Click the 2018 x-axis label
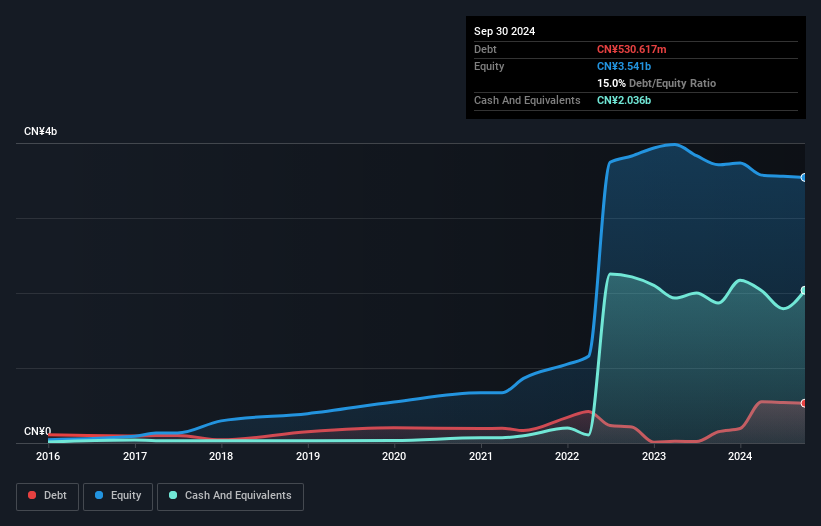821x526 pixels. click(221, 456)
